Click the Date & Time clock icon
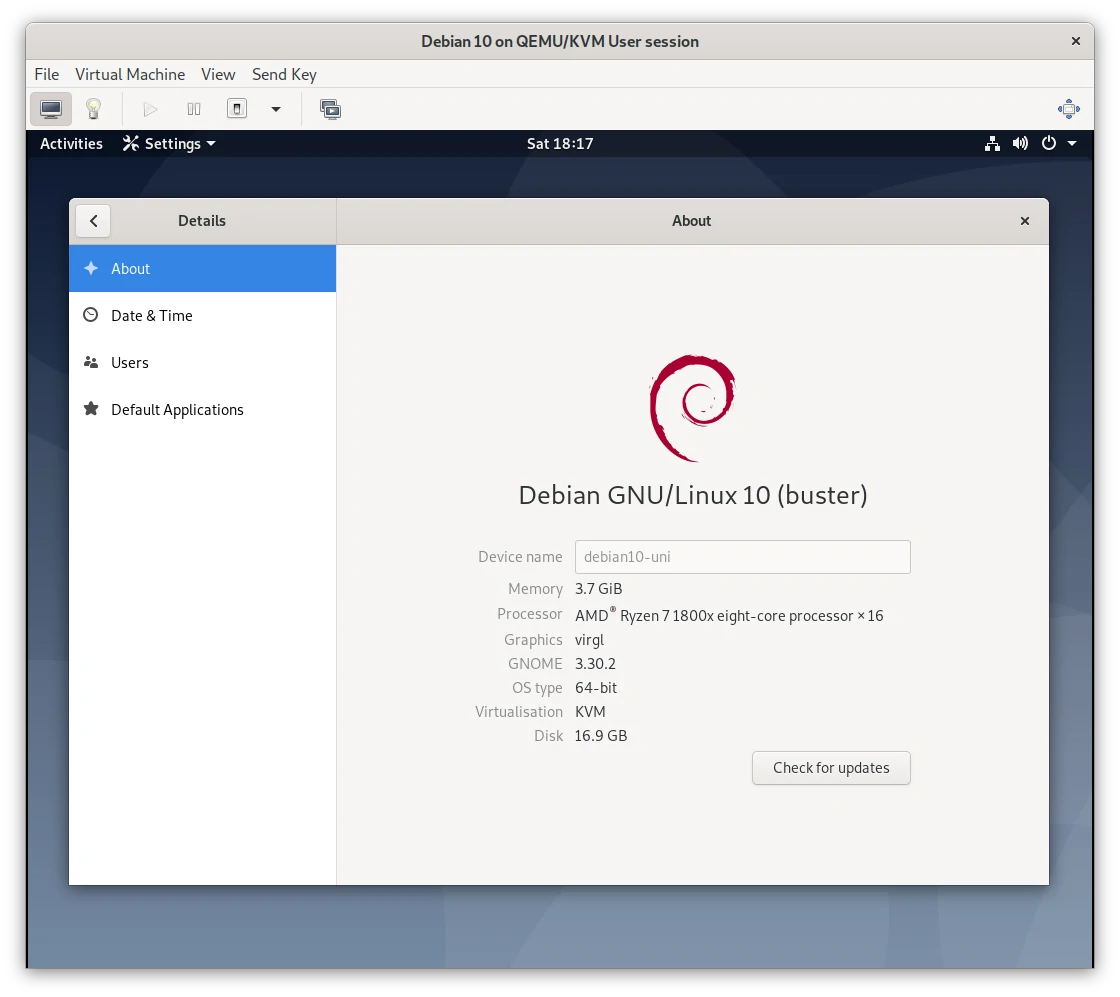 [x=91, y=315]
